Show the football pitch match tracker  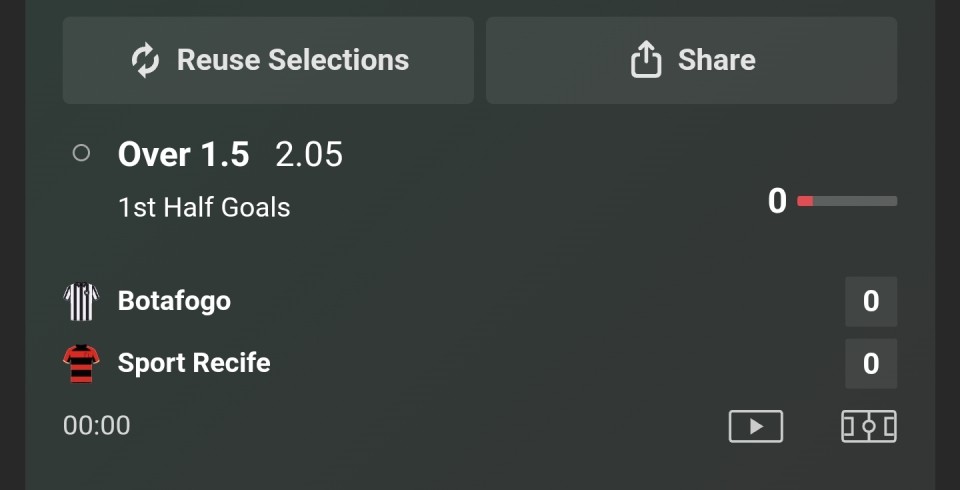pos(868,426)
